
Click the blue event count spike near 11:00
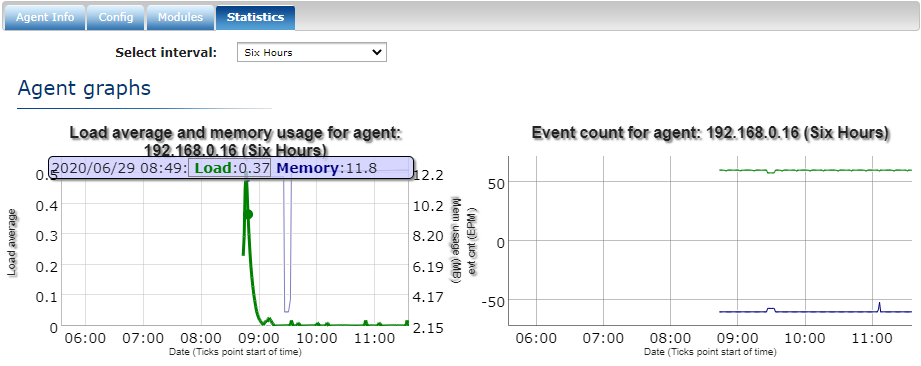tap(879, 307)
